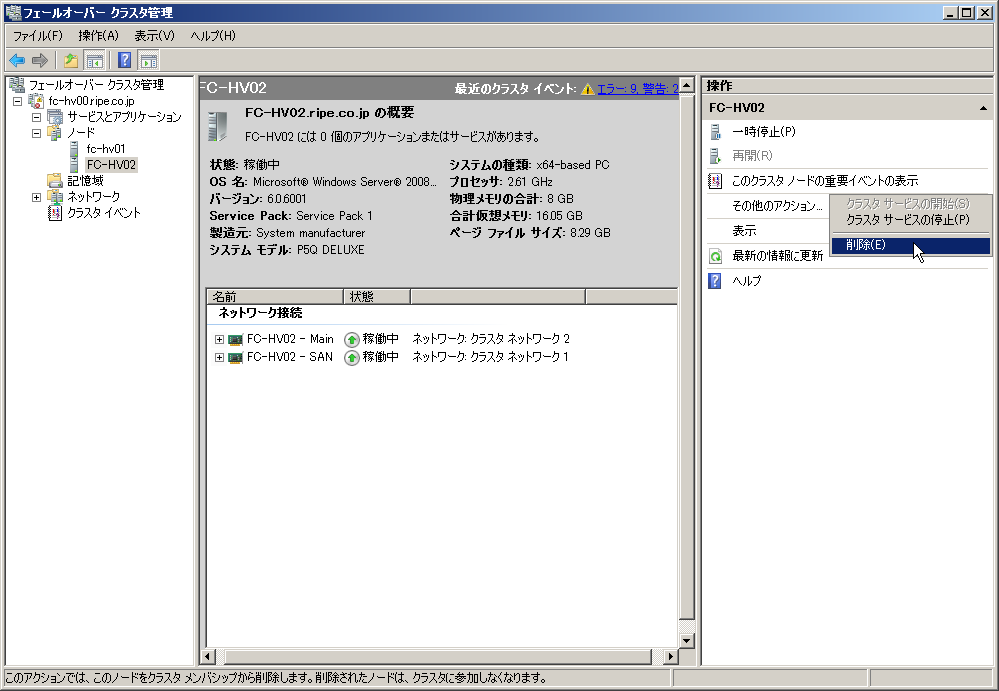This screenshot has width=999, height=691.
Task: Select クラスタ イベント label in tree
Action: click(104, 213)
